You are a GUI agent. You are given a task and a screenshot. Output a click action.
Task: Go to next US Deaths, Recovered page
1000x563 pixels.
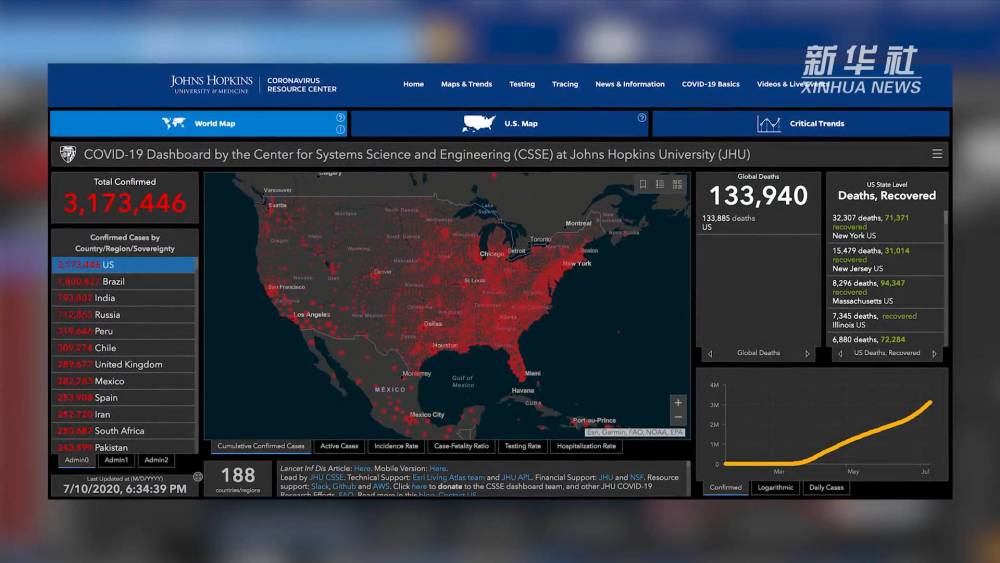(934, 353)
